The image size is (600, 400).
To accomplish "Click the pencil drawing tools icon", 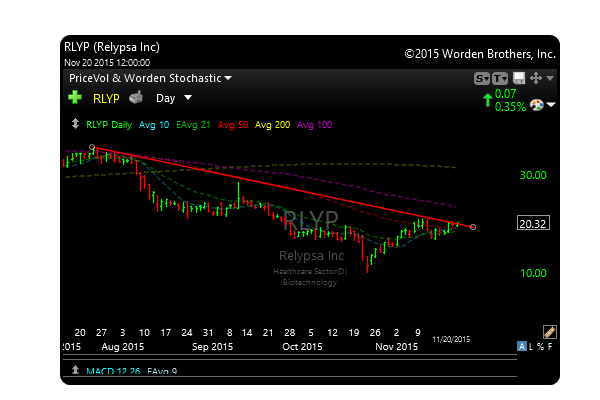I will click(548, 331).
